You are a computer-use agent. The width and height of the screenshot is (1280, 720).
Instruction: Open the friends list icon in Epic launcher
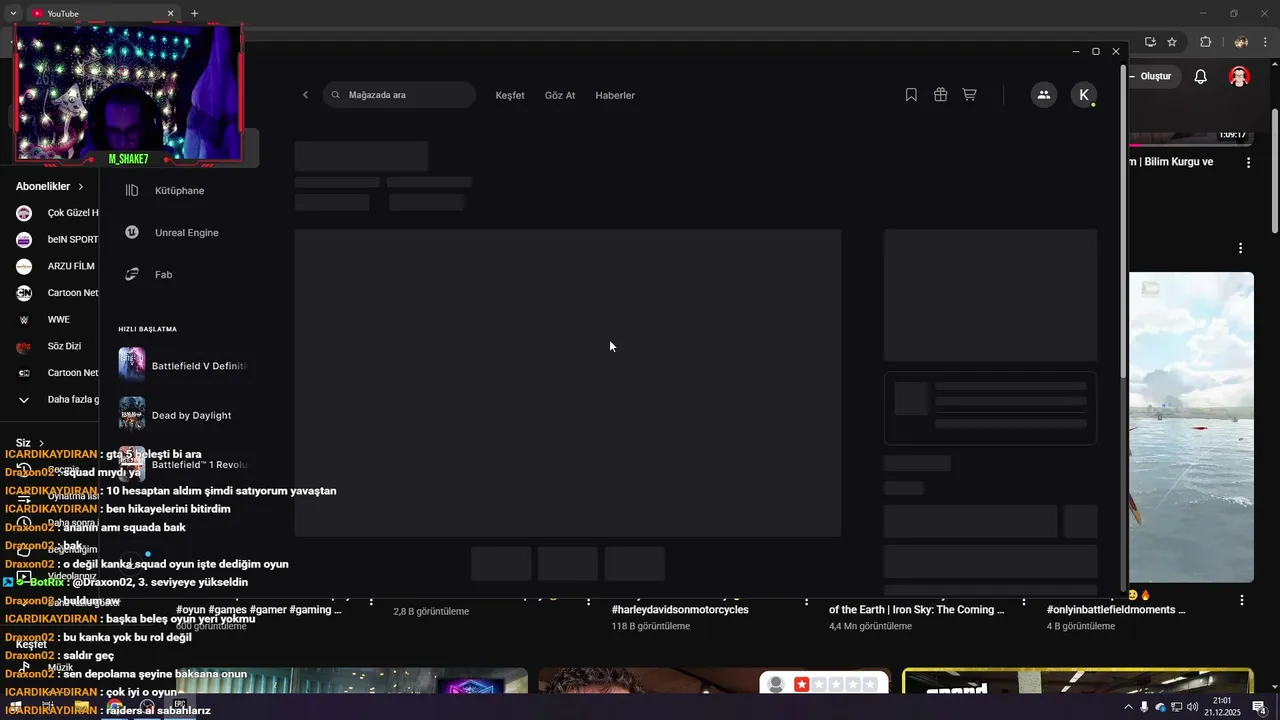click(1044, 95)
